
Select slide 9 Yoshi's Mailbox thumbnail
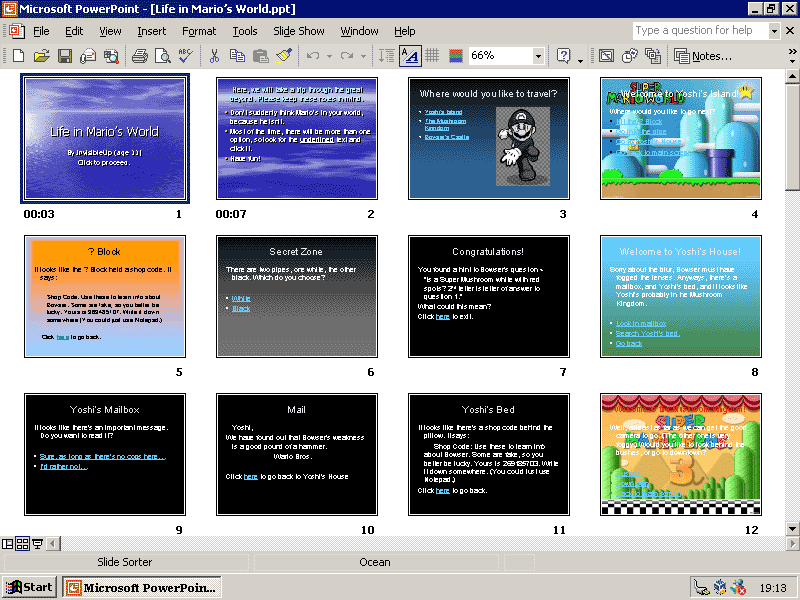105,455
